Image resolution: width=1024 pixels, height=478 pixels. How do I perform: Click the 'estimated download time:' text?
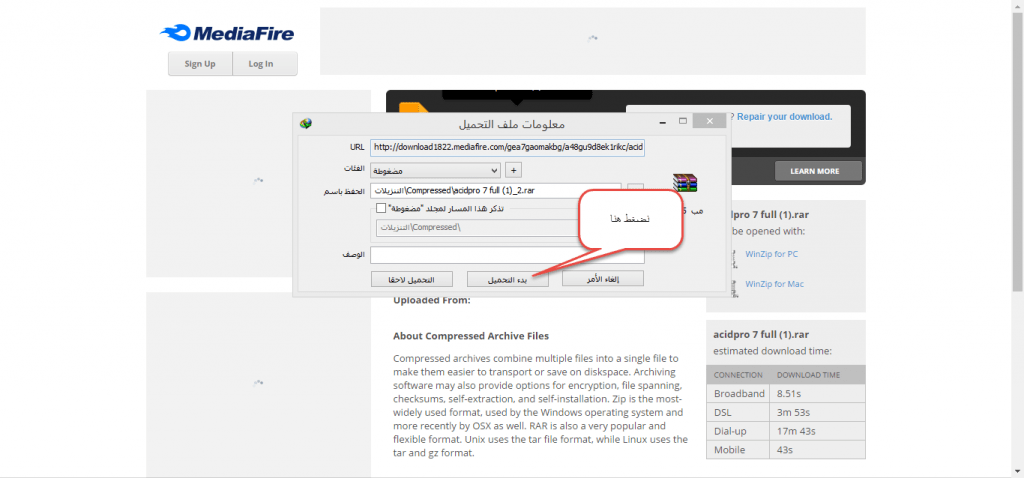pos(772,351)
